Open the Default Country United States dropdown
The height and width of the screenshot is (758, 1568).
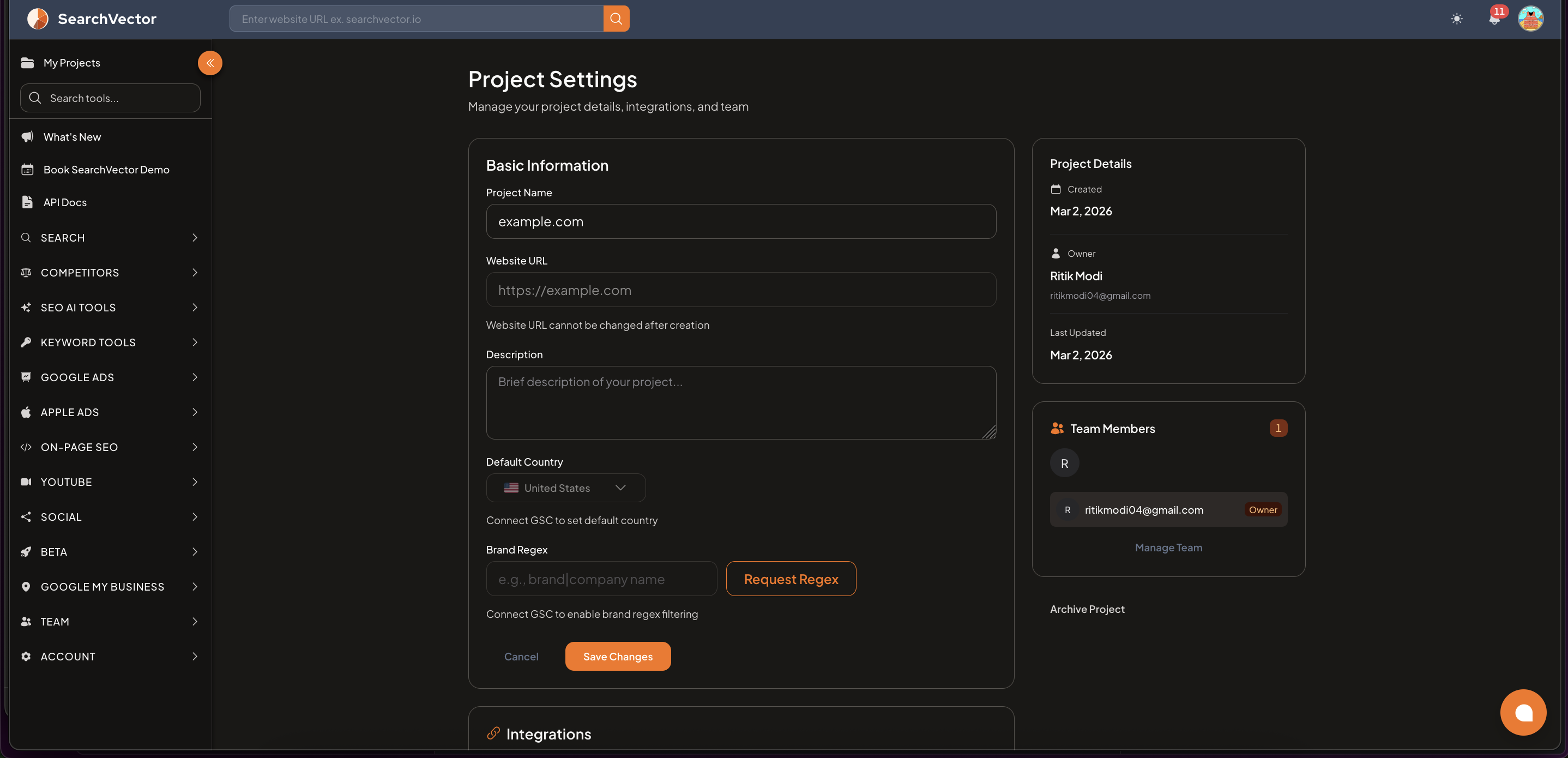tap(565, 488)
